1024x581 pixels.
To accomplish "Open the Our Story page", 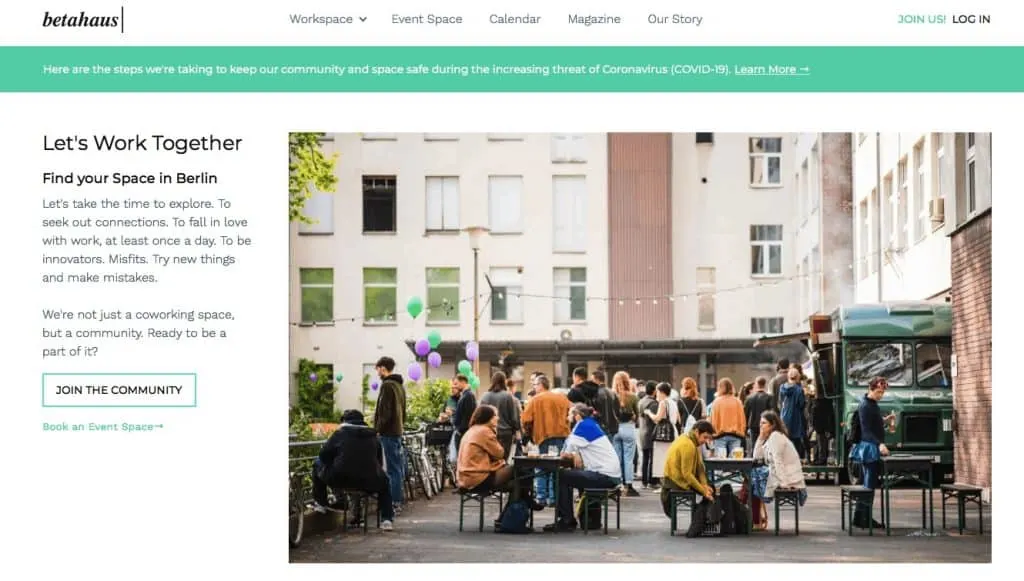I will 675,20.
